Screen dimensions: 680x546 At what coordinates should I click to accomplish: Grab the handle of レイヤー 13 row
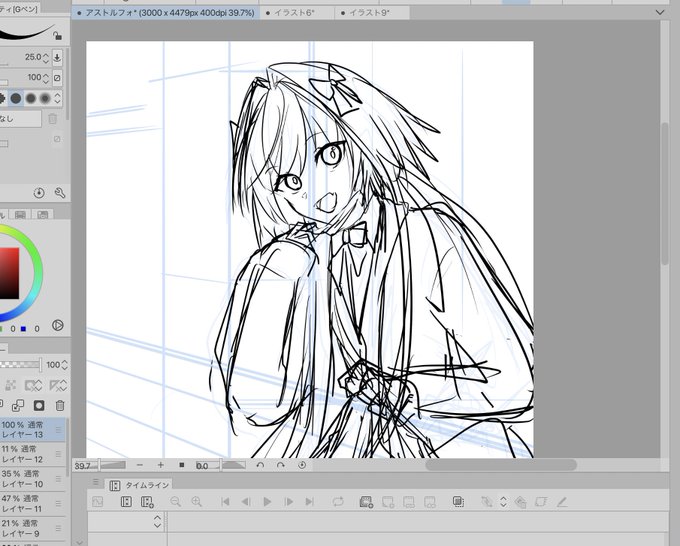[58, 430]
